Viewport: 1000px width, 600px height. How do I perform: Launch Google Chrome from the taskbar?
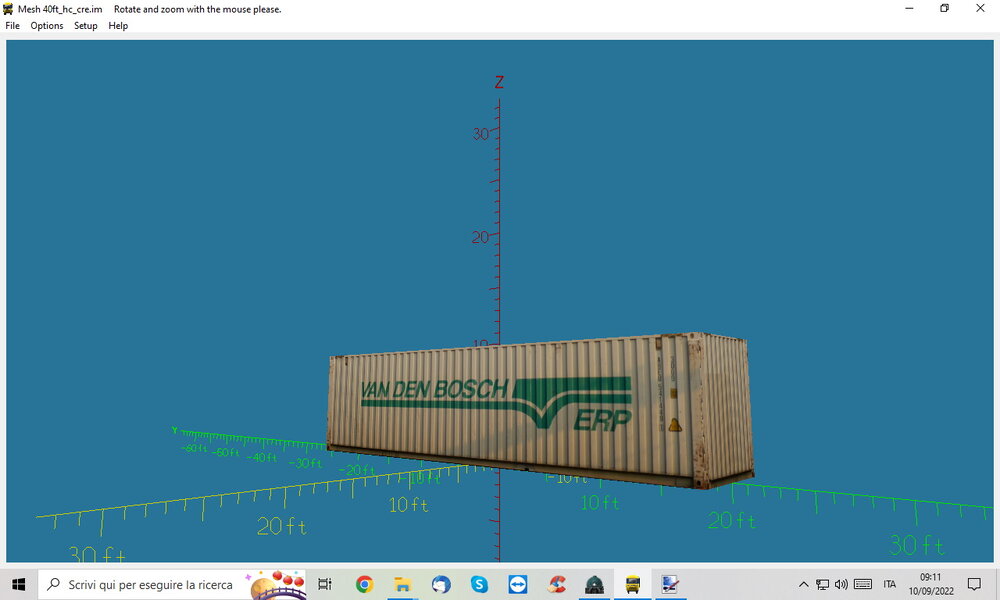[x=364, y=584]
